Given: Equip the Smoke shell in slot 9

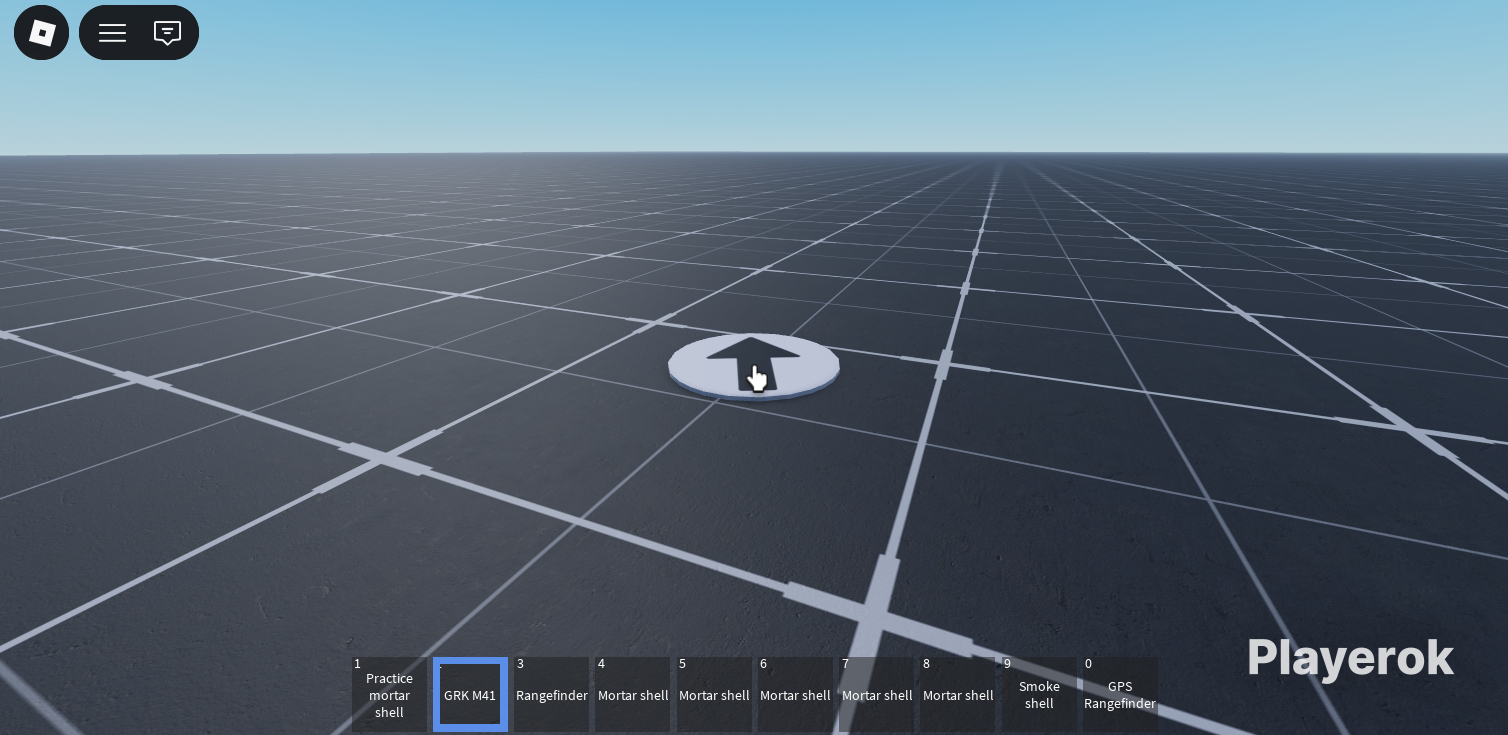Looking at the screenshot, I should (1039, 695).
